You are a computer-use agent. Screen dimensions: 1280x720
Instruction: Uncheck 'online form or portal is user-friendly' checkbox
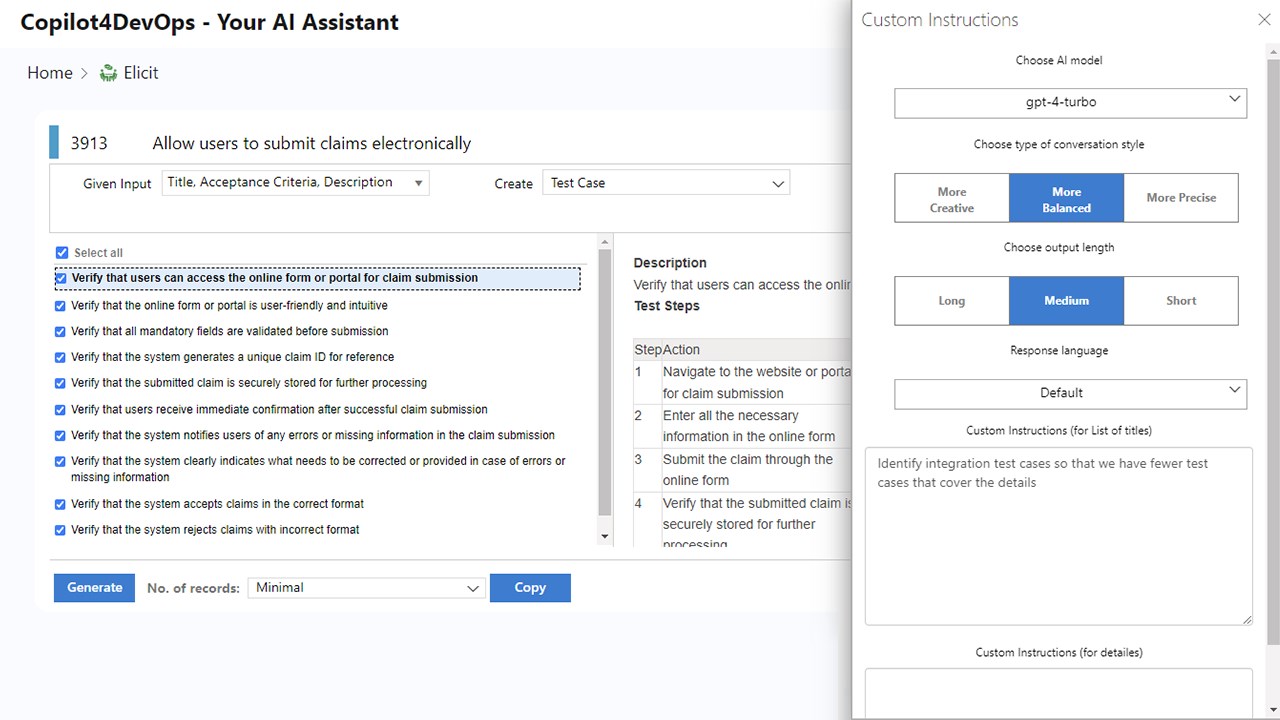point(61,306)
